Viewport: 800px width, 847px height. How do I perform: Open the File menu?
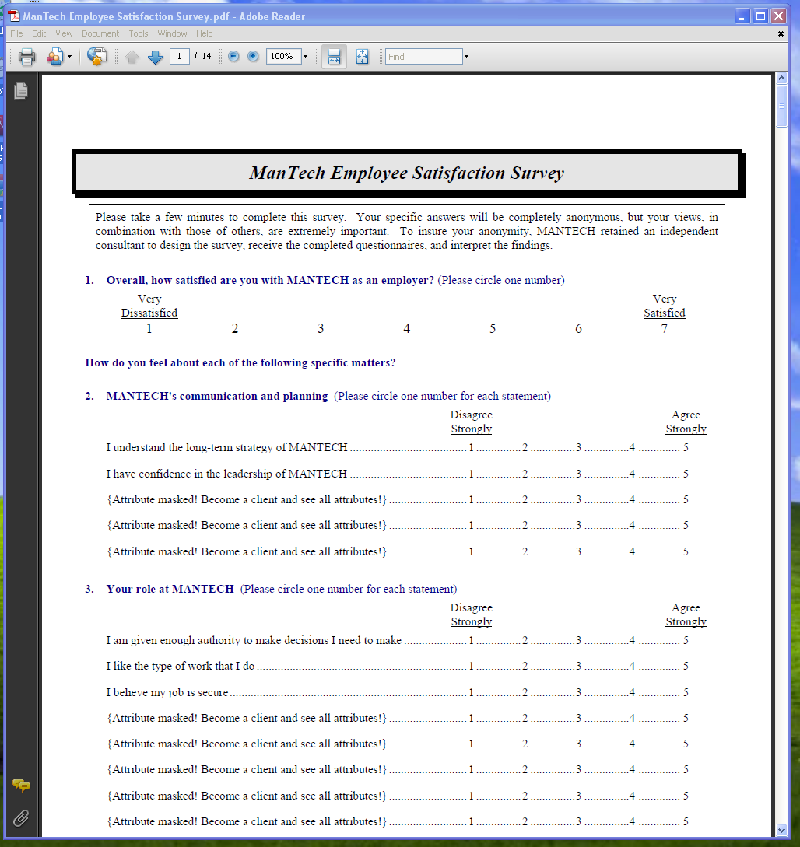pos(17,33)
